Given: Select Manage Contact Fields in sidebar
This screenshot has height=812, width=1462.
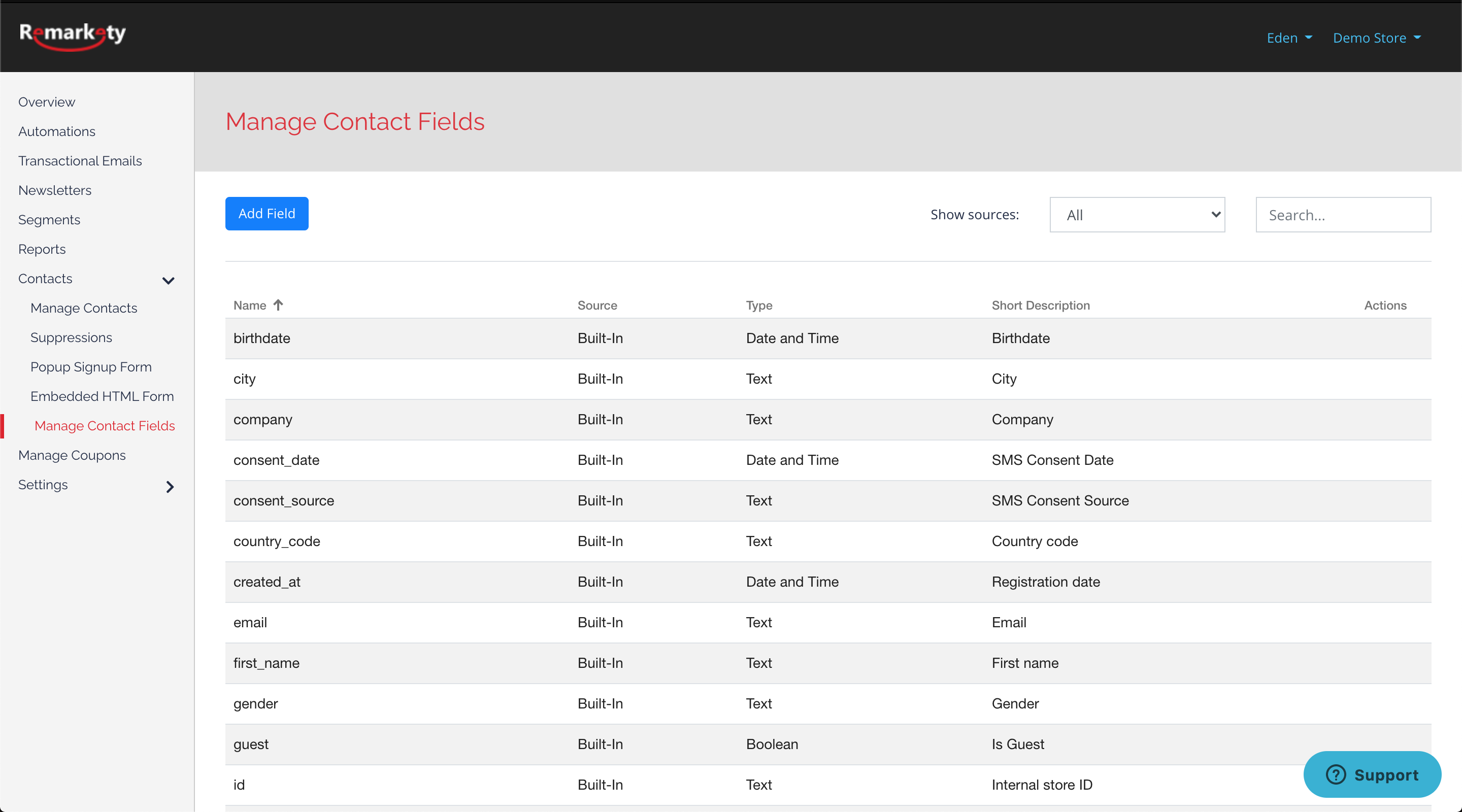Looking at the screenshot, I should coord(105,426).
